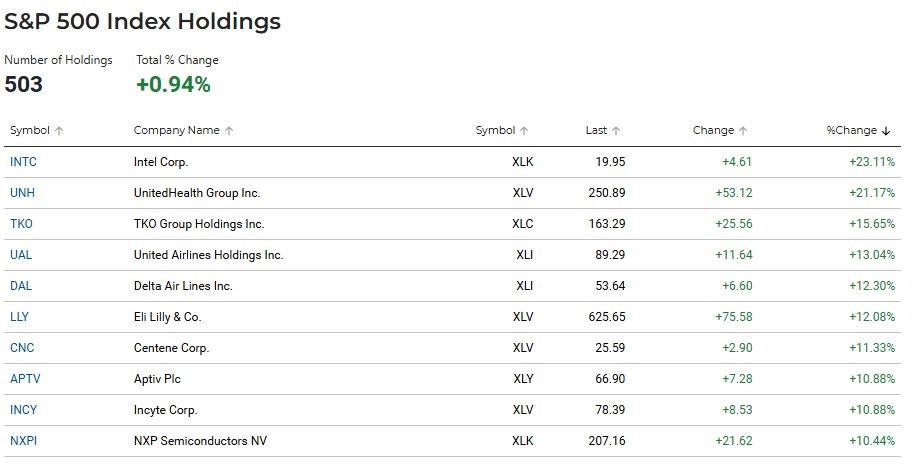Open UNH ticker link
Viewport: 917px width, 469px height.
22,193
